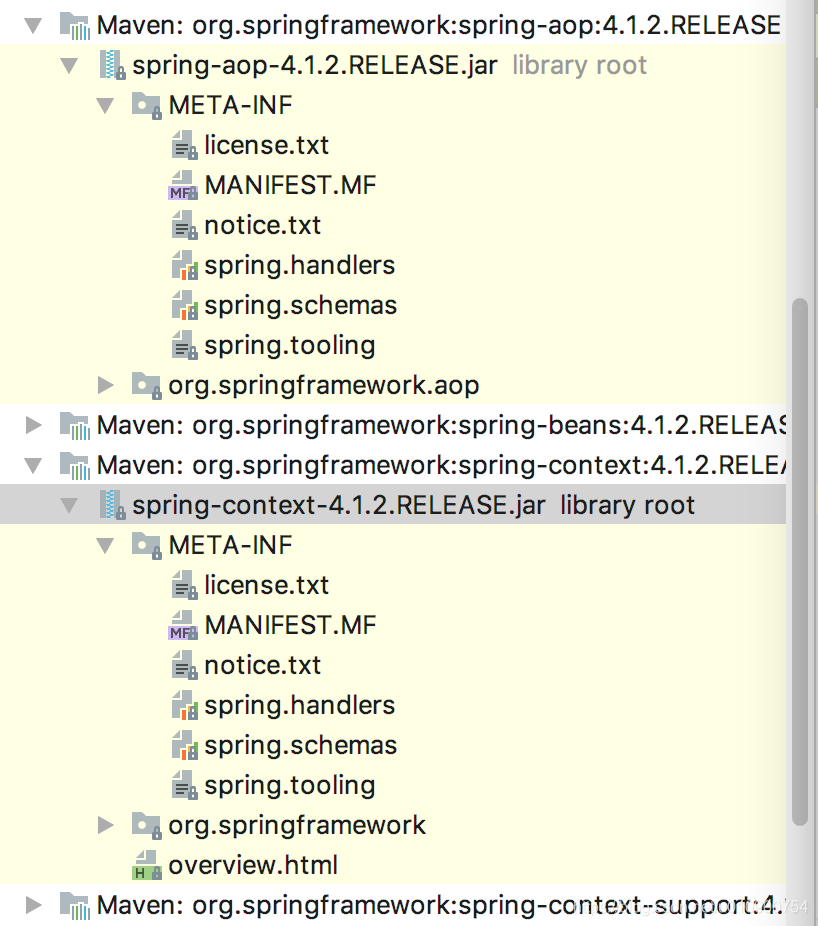Open spring.schemas in spring-aop jar
The height and width of the screenshot is (926, 818).
[301, 306]
